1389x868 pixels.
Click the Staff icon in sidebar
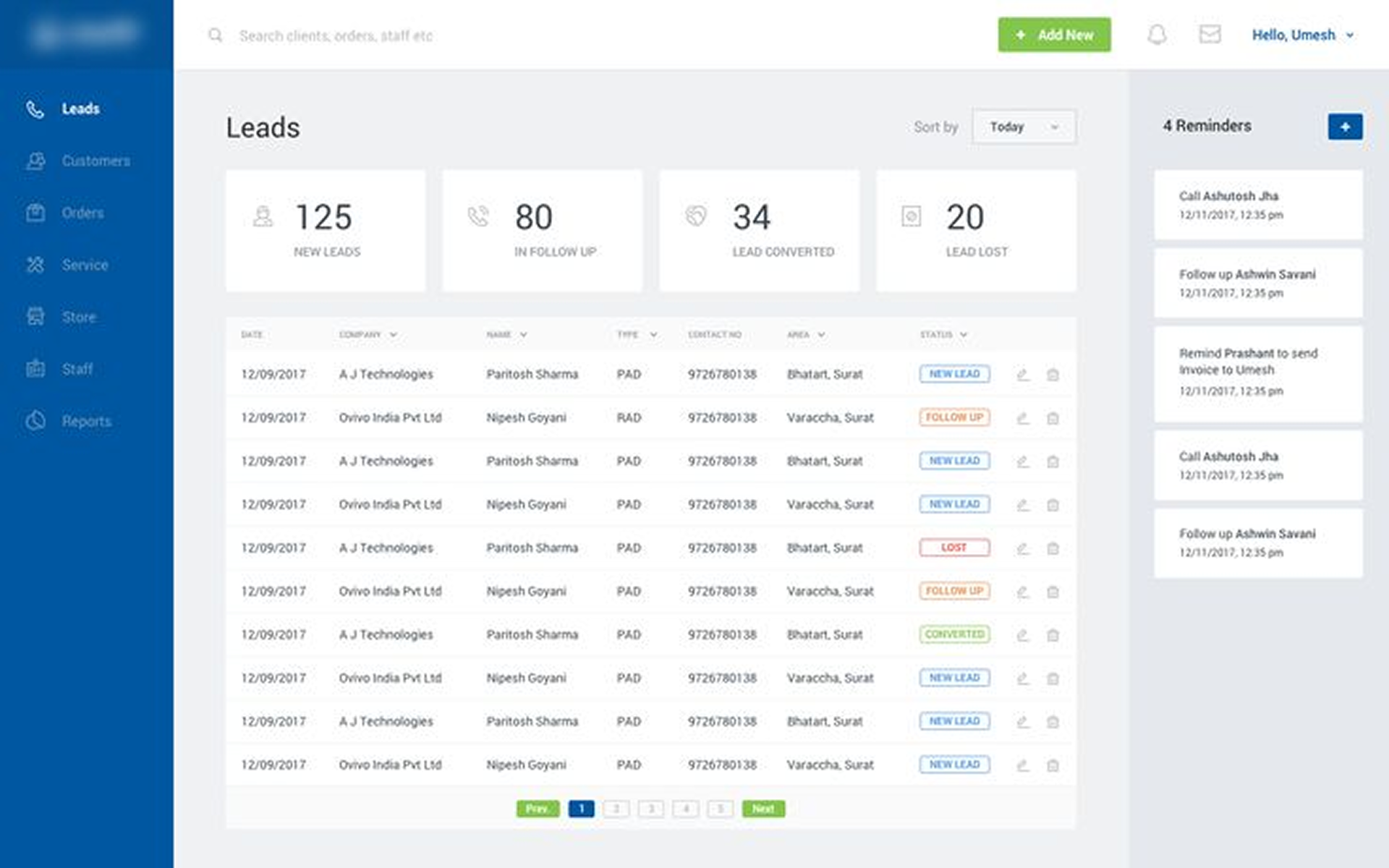[35, 369]
